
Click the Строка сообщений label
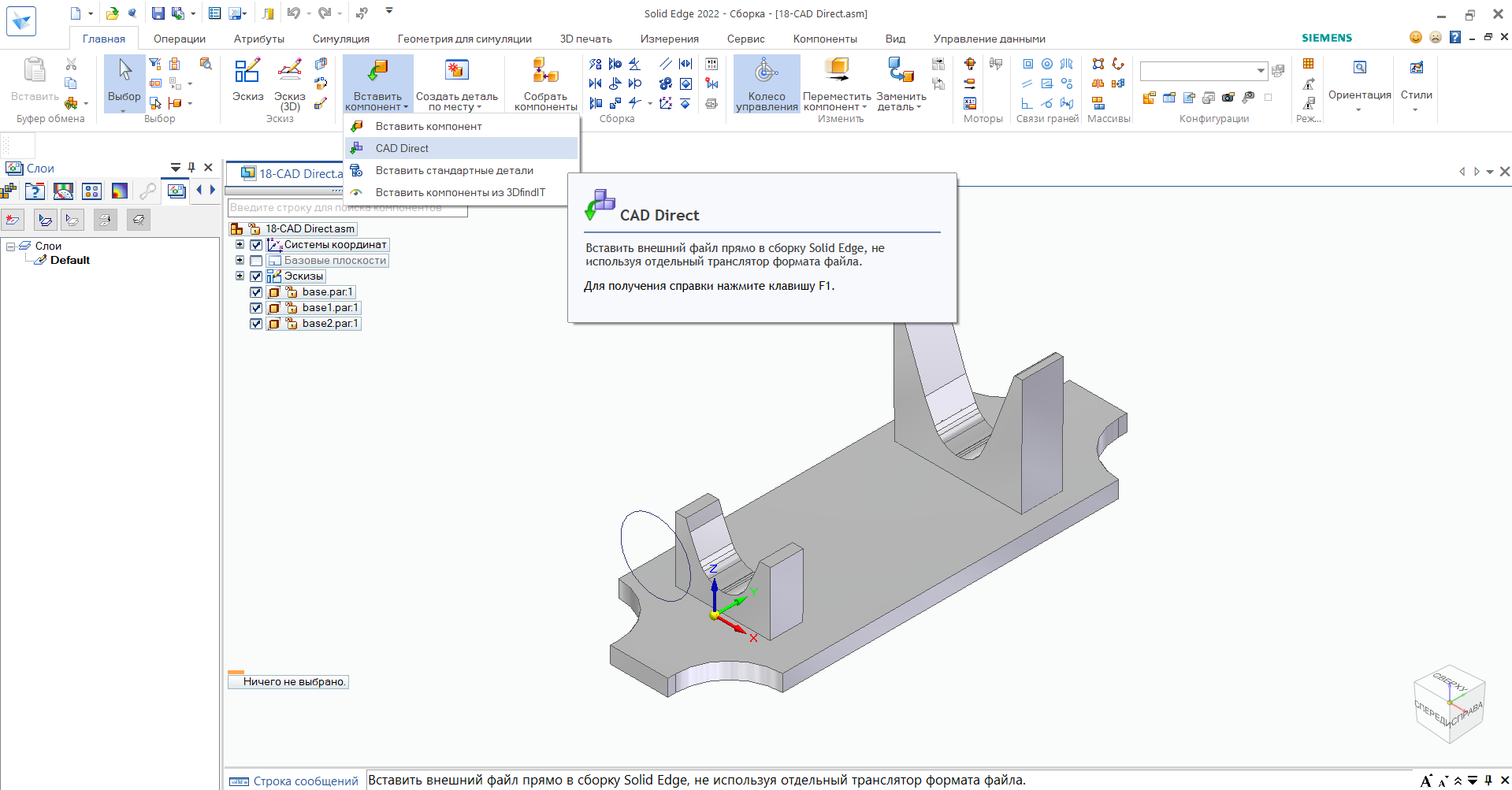tap(306, 781)
